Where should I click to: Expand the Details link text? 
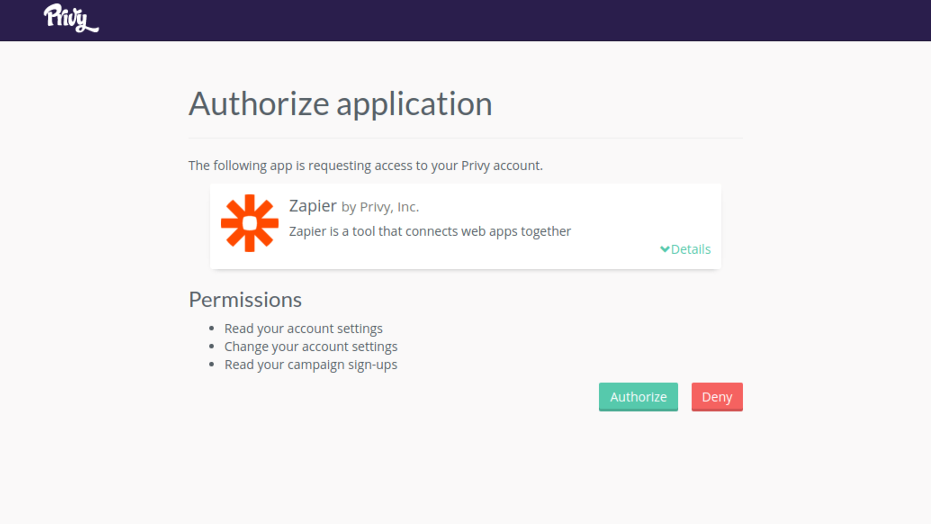coord(691,249)
